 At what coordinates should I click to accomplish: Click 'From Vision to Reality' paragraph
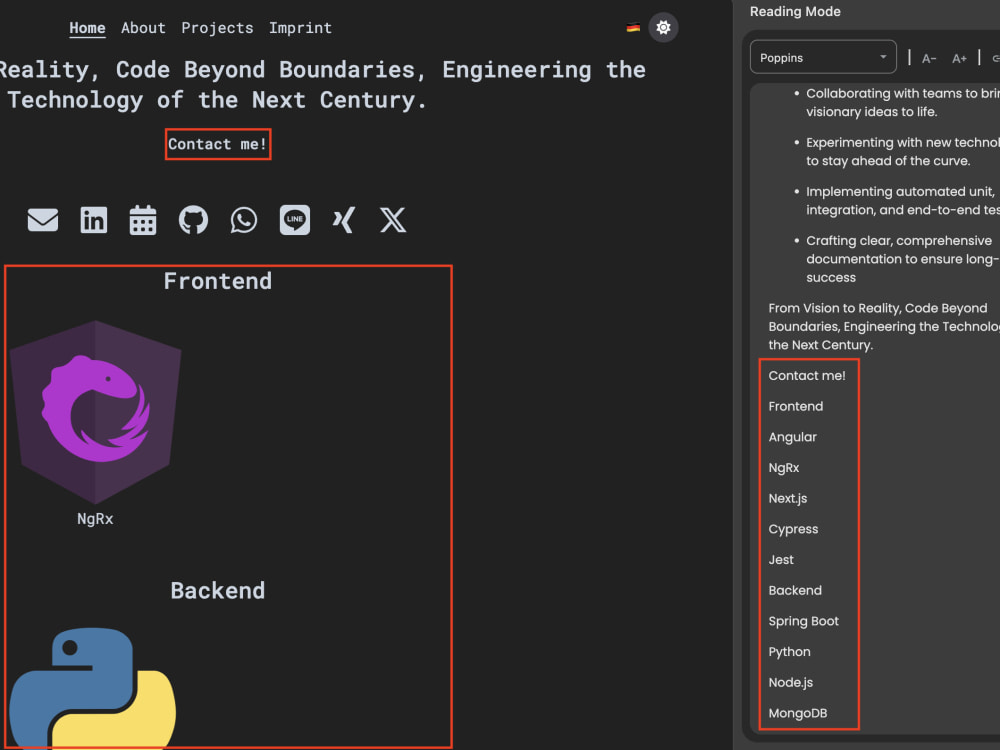click(883, 327)
